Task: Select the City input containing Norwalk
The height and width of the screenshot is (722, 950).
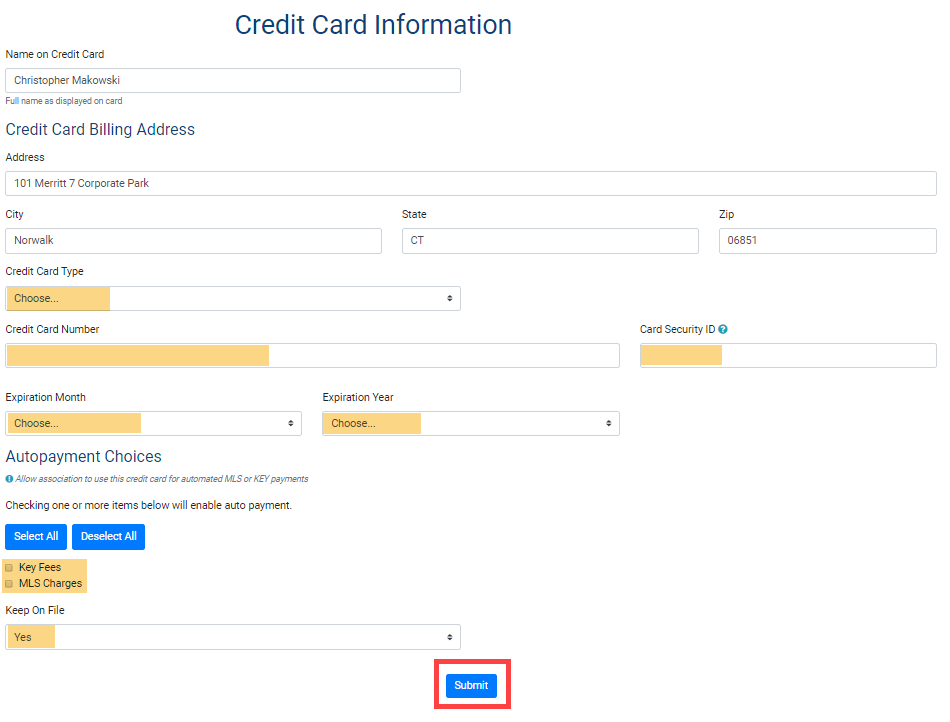Action: click(193, 241)
